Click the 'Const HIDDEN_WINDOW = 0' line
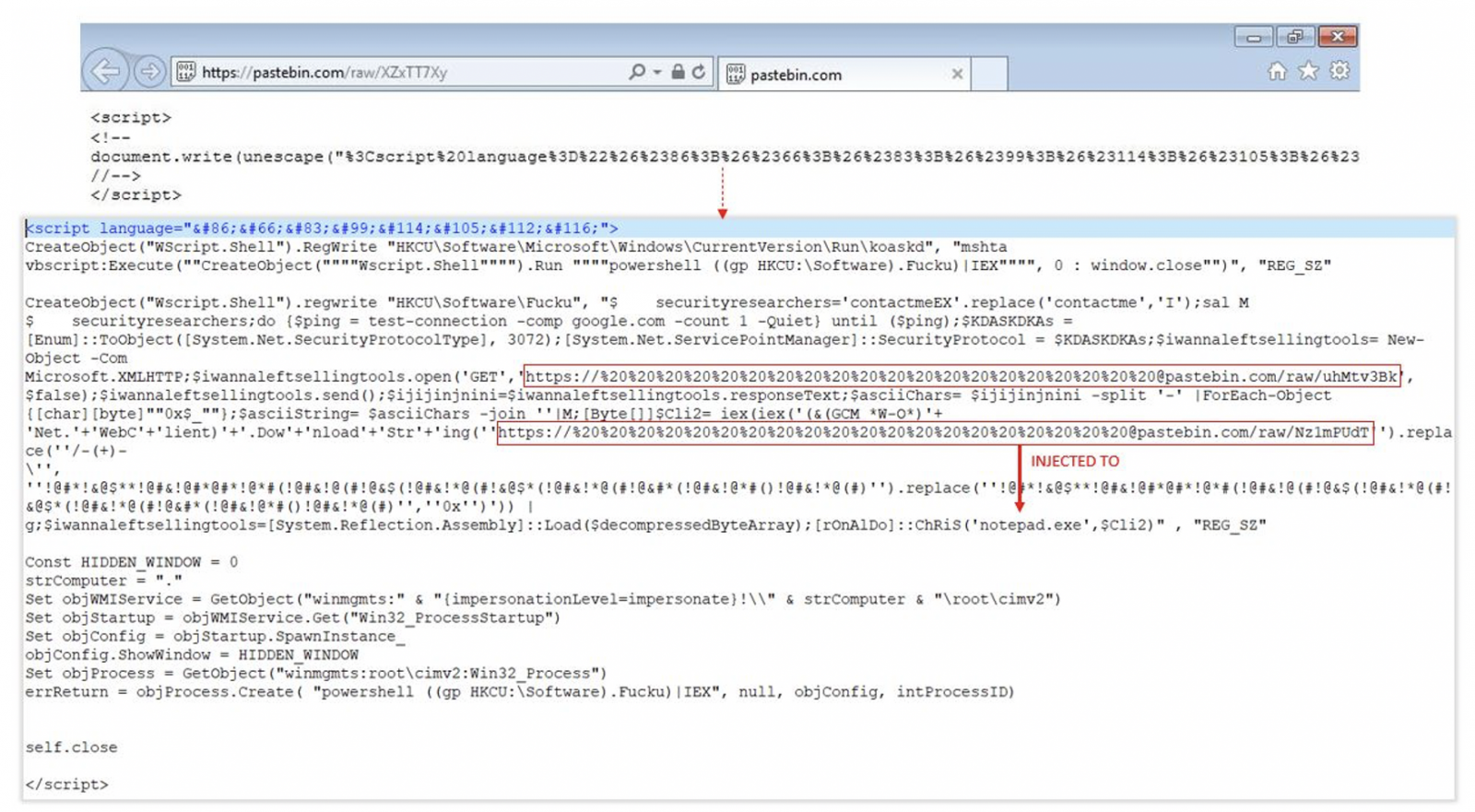 pyautogui.click(x=132, y=562)
